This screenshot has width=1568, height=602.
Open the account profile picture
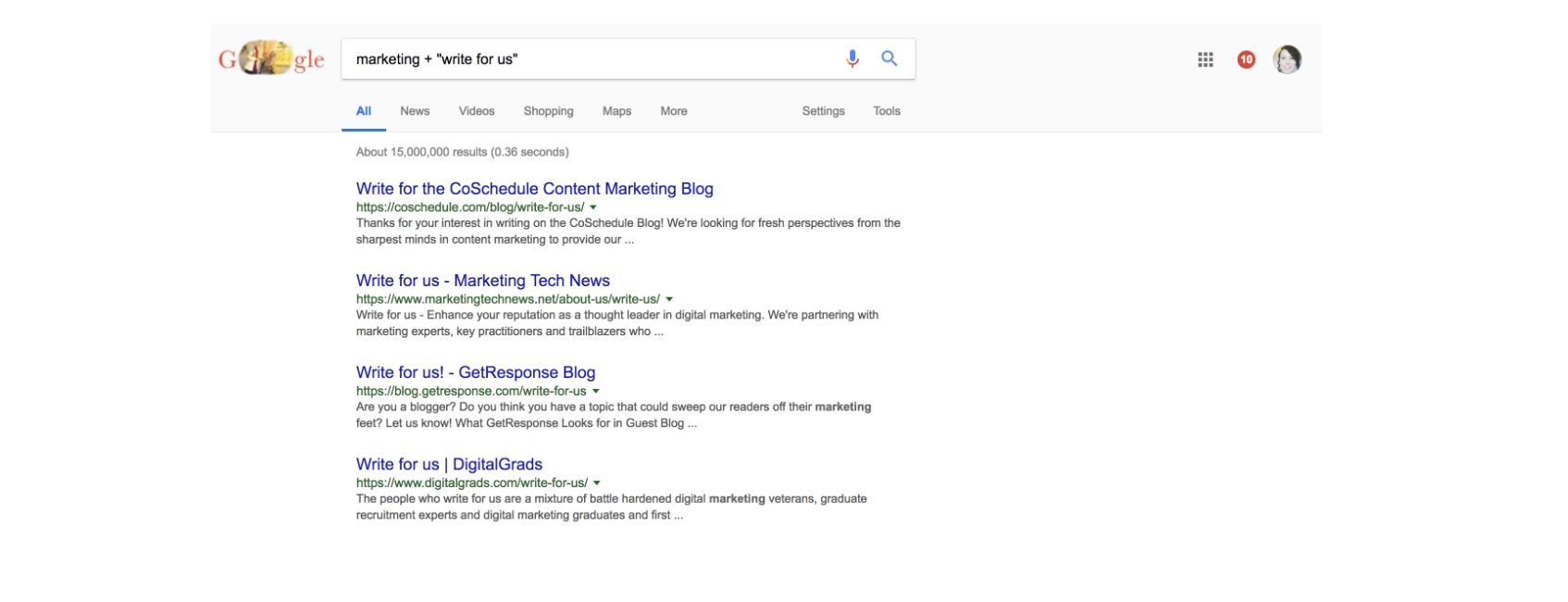click(x=1287, y=59)
